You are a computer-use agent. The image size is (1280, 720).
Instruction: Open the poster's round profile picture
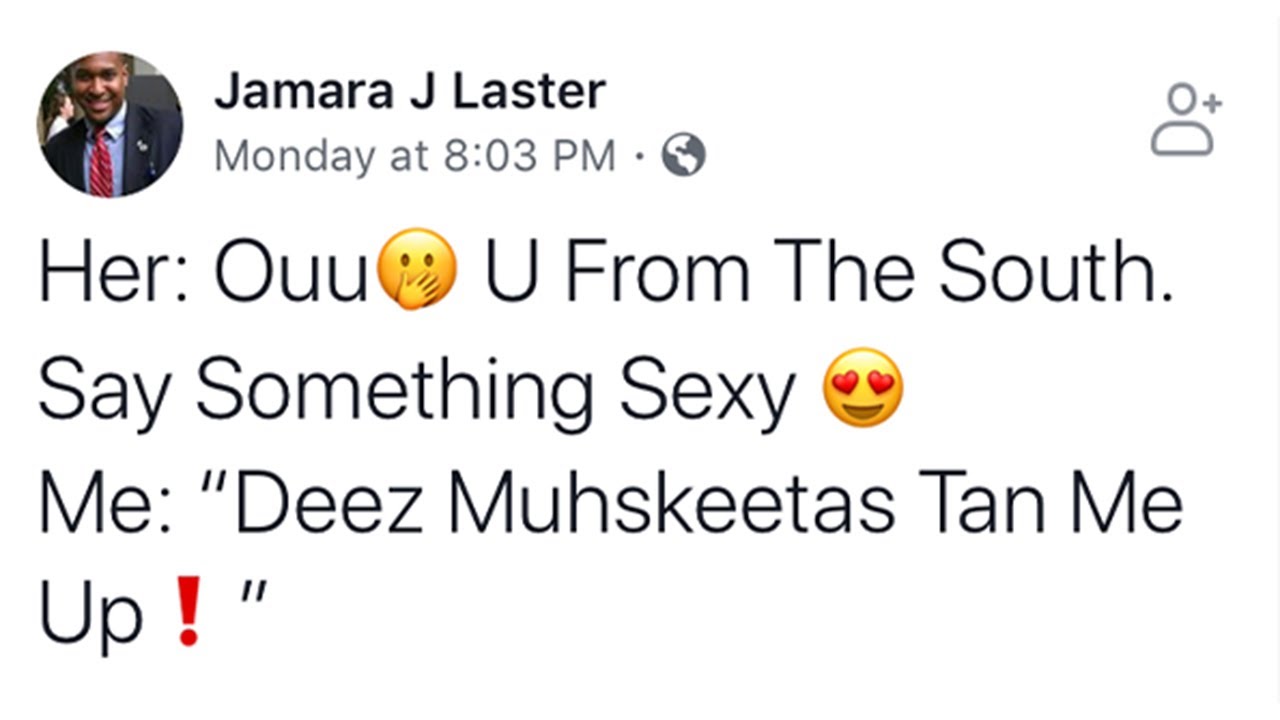[110, 124]
